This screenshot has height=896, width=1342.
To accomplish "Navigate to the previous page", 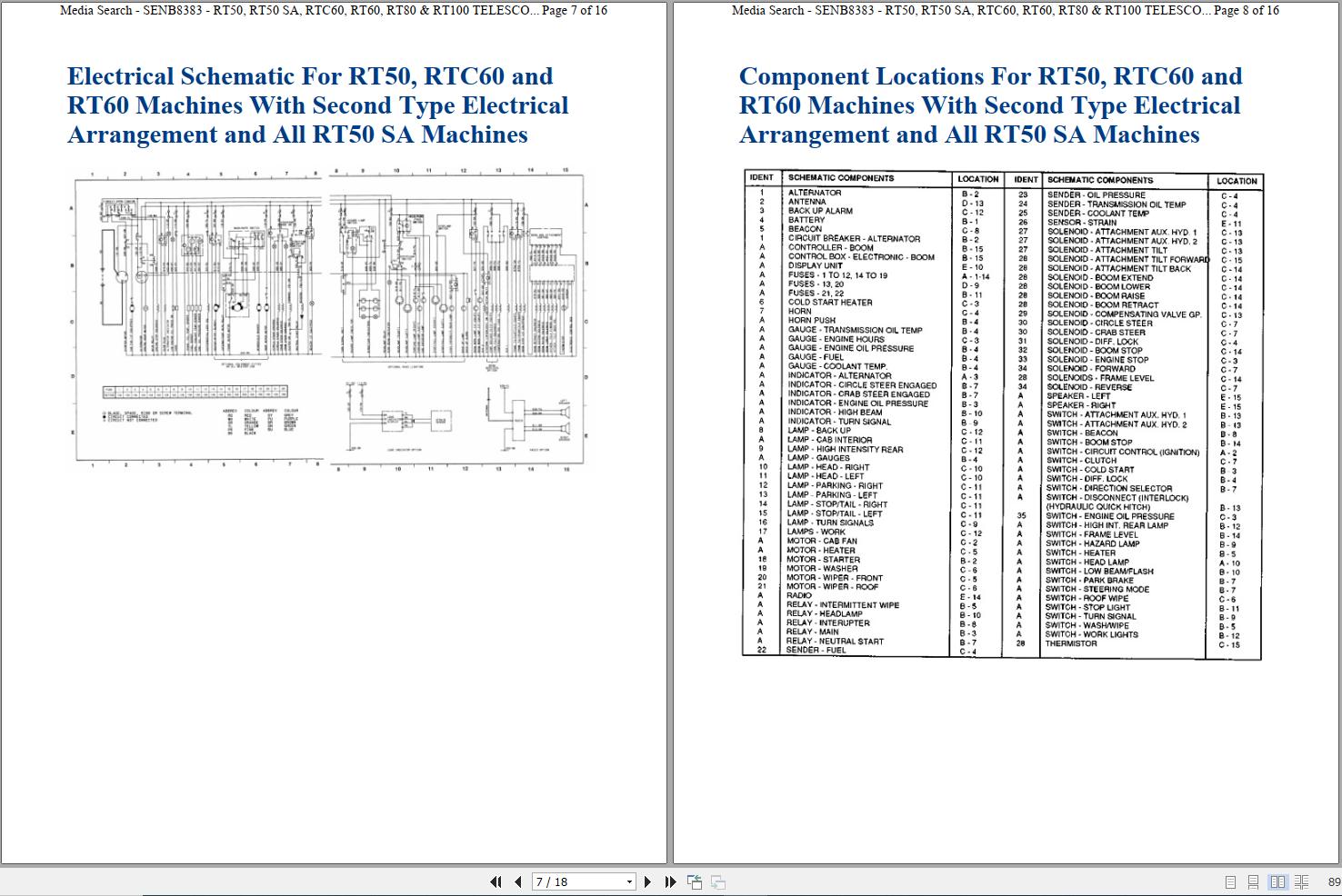I will [516, 881].
